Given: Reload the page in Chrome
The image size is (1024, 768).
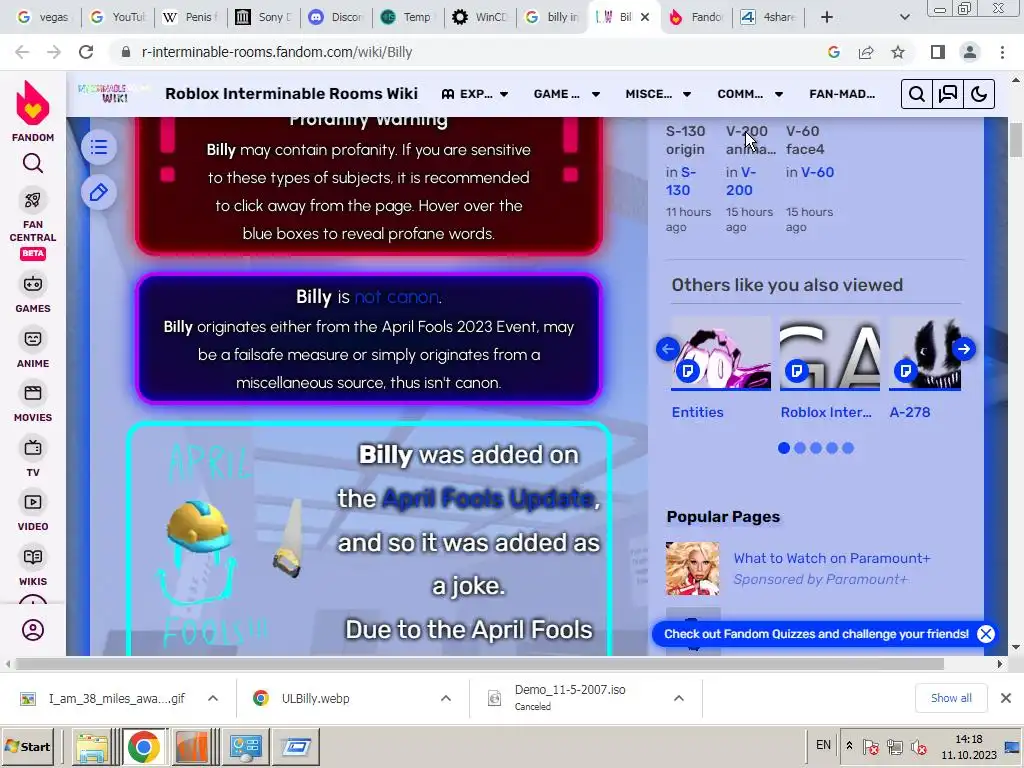Looking at the screenshot, I should point(86,52).
